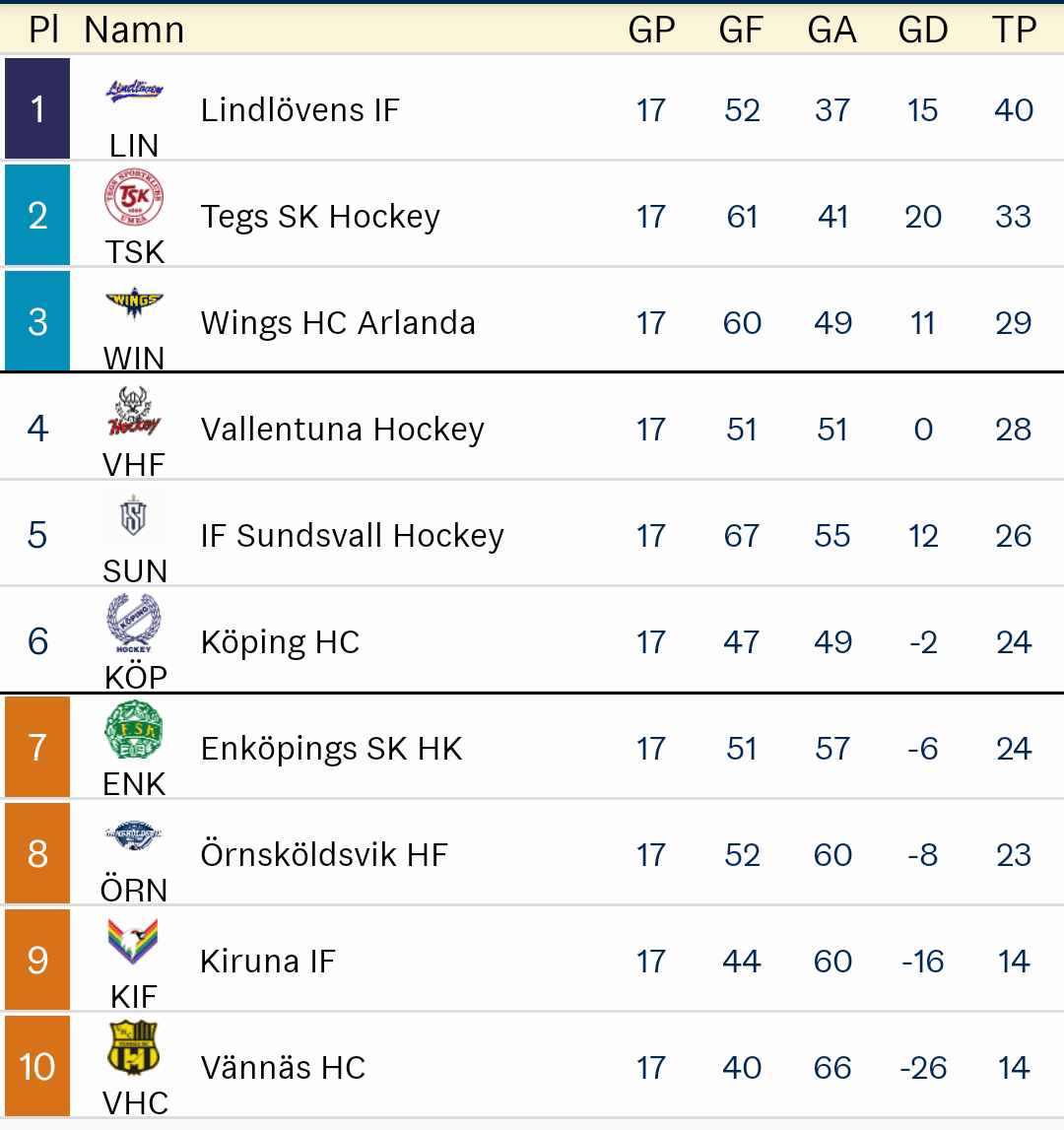Image resolution: width=1064 pixels, height=1130 pixels.
Task: Sort table by the GD column header
Action: (x=923, y=30)
